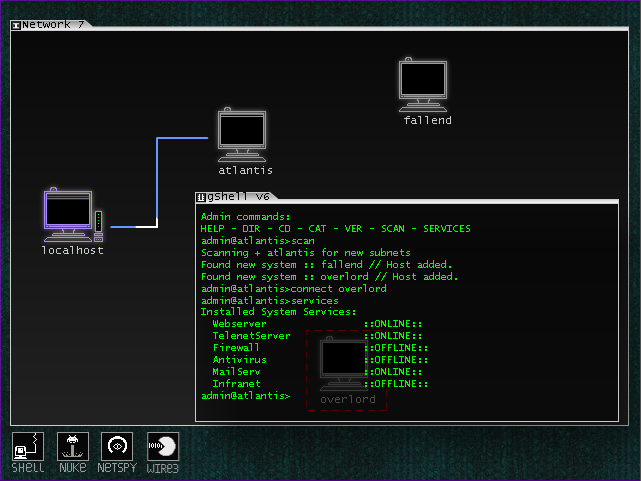Screen dimensions: 641x481
Task: Click the Webserver service line
Action: 239,324
